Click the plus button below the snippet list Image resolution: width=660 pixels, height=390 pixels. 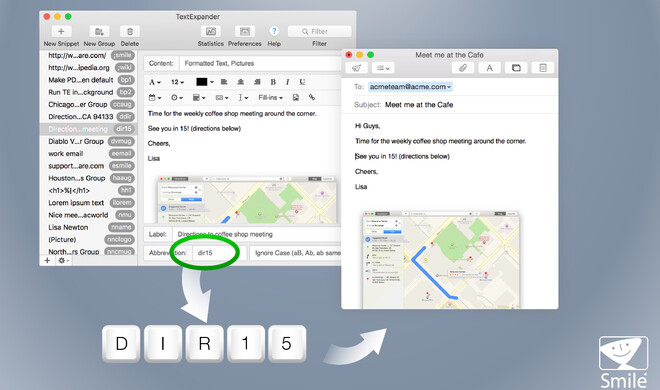47,260
